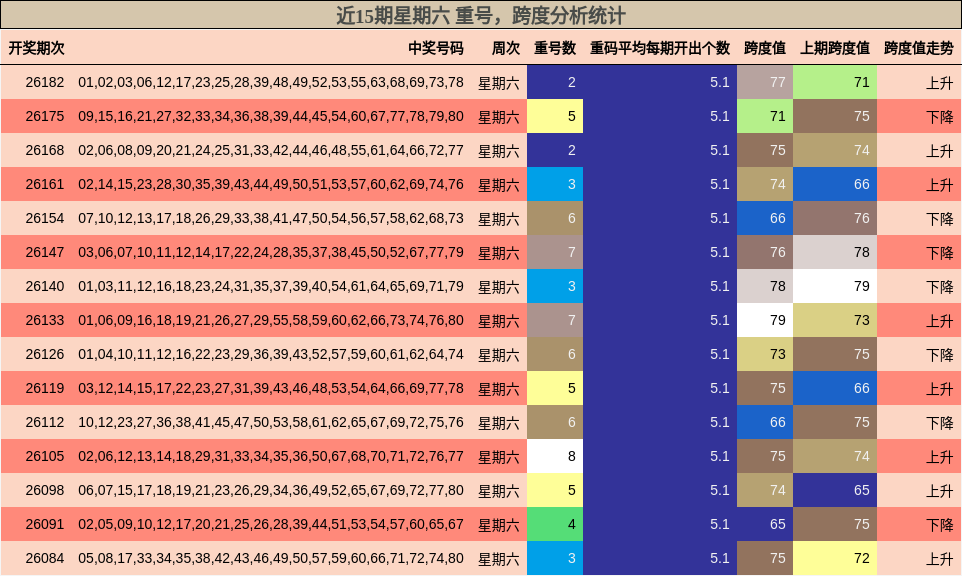Image resolution: width=962 pixels, height=576 pixels.
Task: Click winning numbers starting 06,07,15,17
Action: 271,490
